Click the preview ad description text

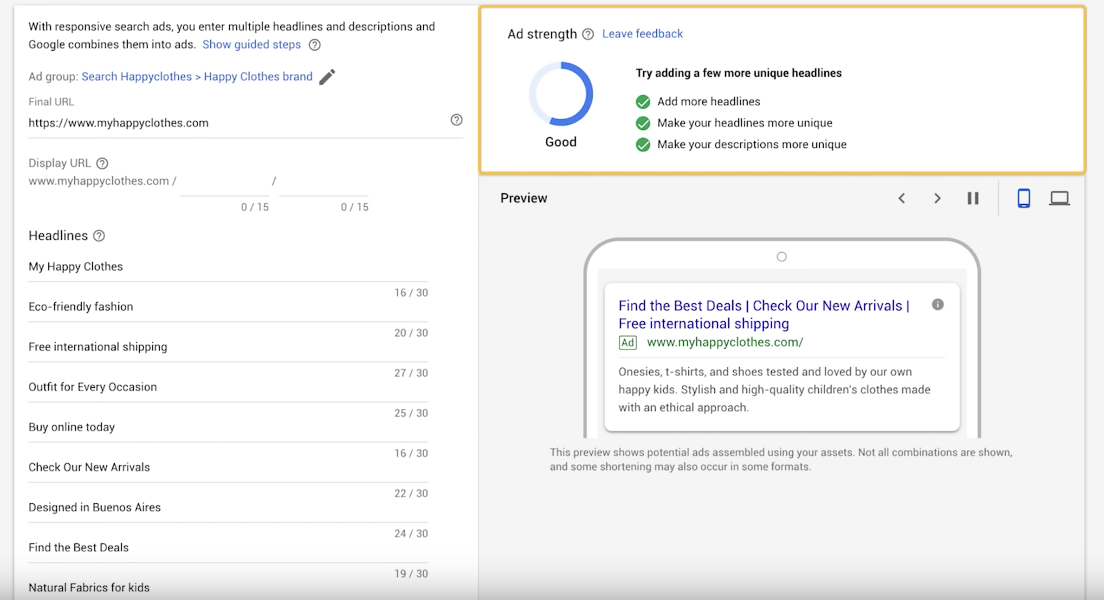(774, 389)
